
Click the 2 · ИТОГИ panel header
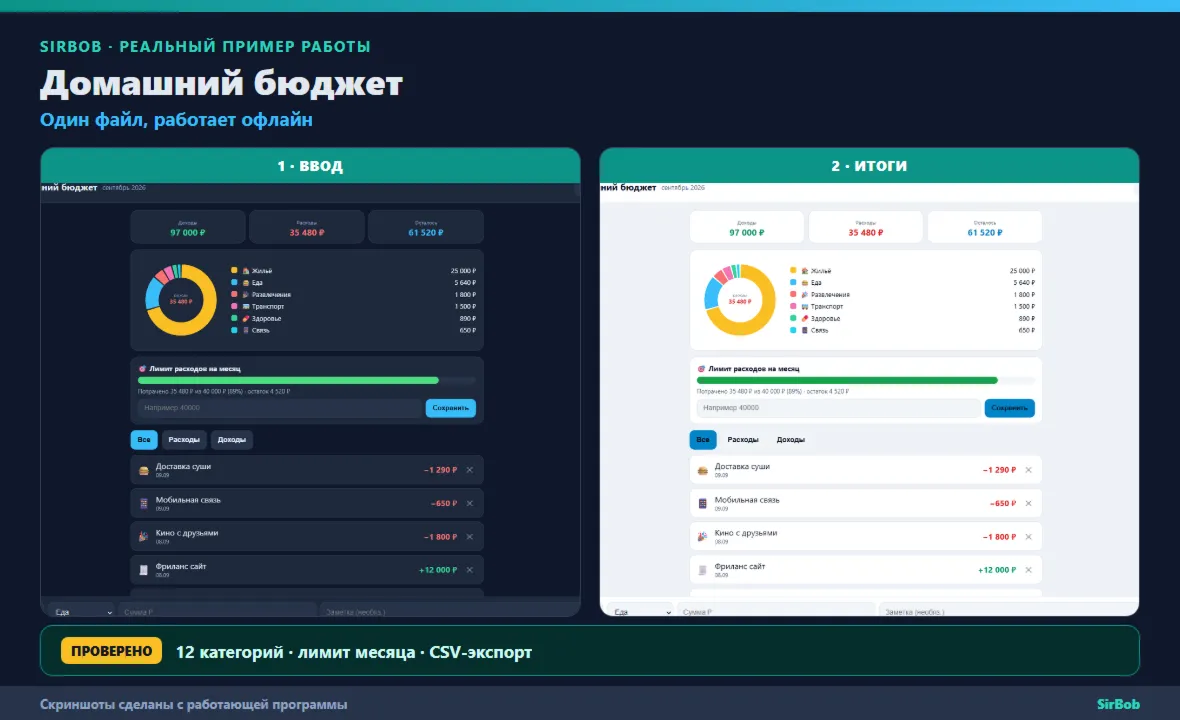[x=869, y=166]
